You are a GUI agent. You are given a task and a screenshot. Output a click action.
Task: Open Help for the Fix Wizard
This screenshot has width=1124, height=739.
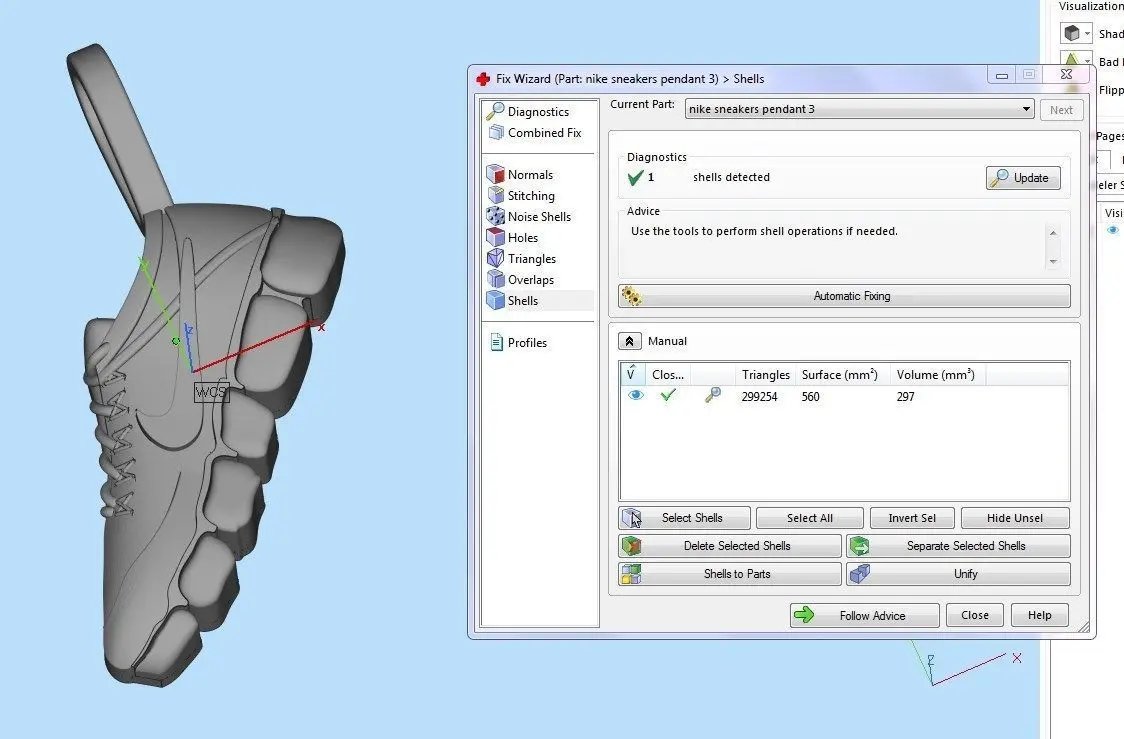tap(1039, 615)
